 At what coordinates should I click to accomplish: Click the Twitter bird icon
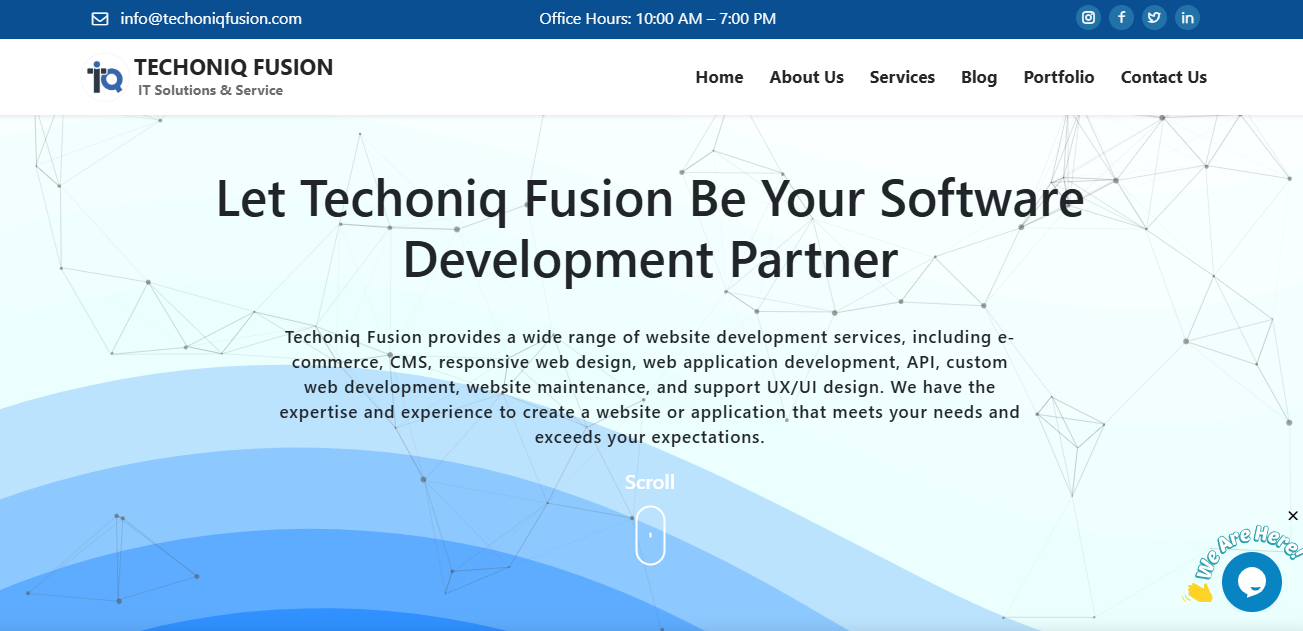pyautogui.click(x=1154, y=18)
